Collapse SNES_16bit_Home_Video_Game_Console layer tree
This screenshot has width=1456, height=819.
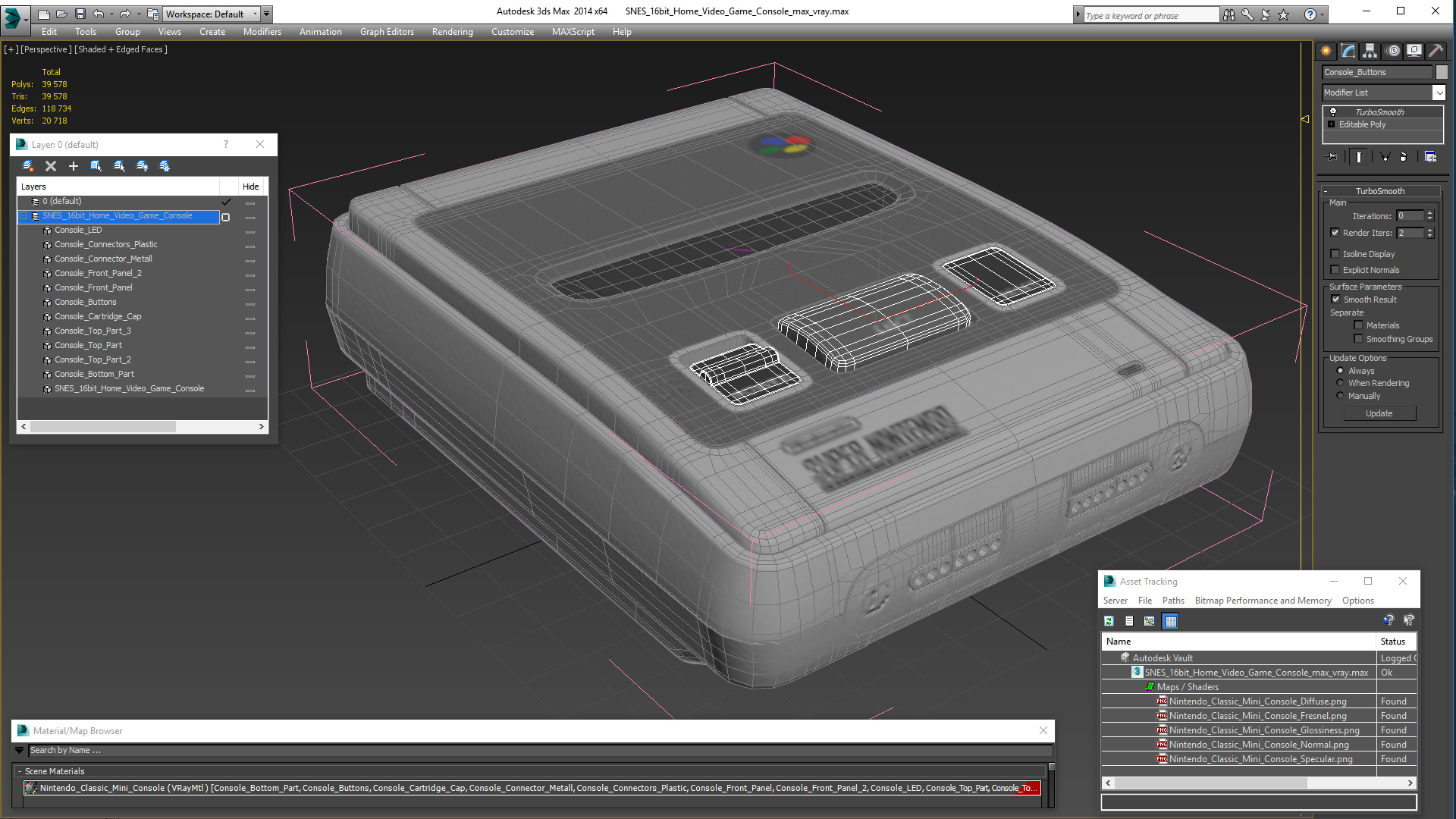point(23,216)
